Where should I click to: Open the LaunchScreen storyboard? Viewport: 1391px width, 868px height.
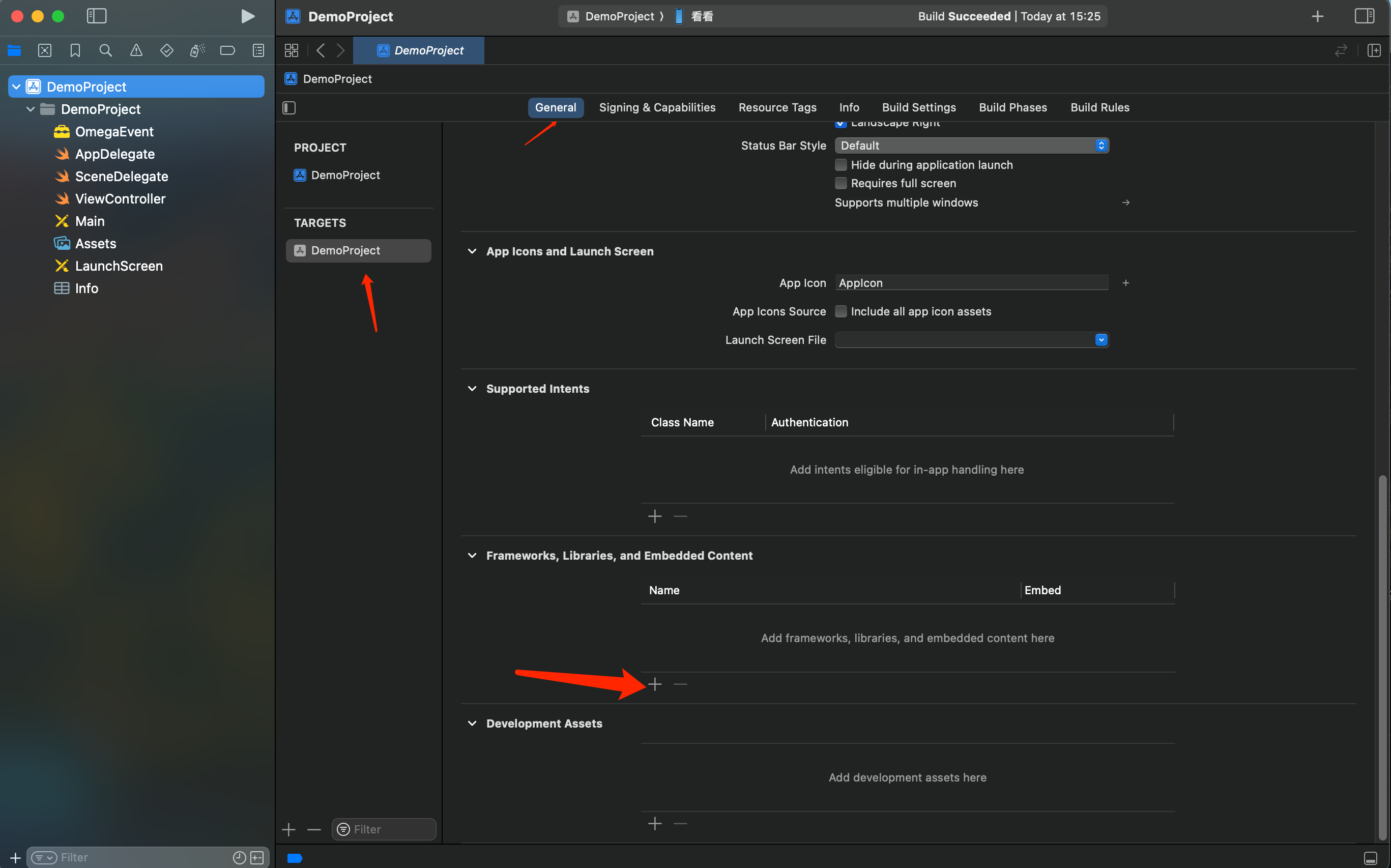coord(119,266)
